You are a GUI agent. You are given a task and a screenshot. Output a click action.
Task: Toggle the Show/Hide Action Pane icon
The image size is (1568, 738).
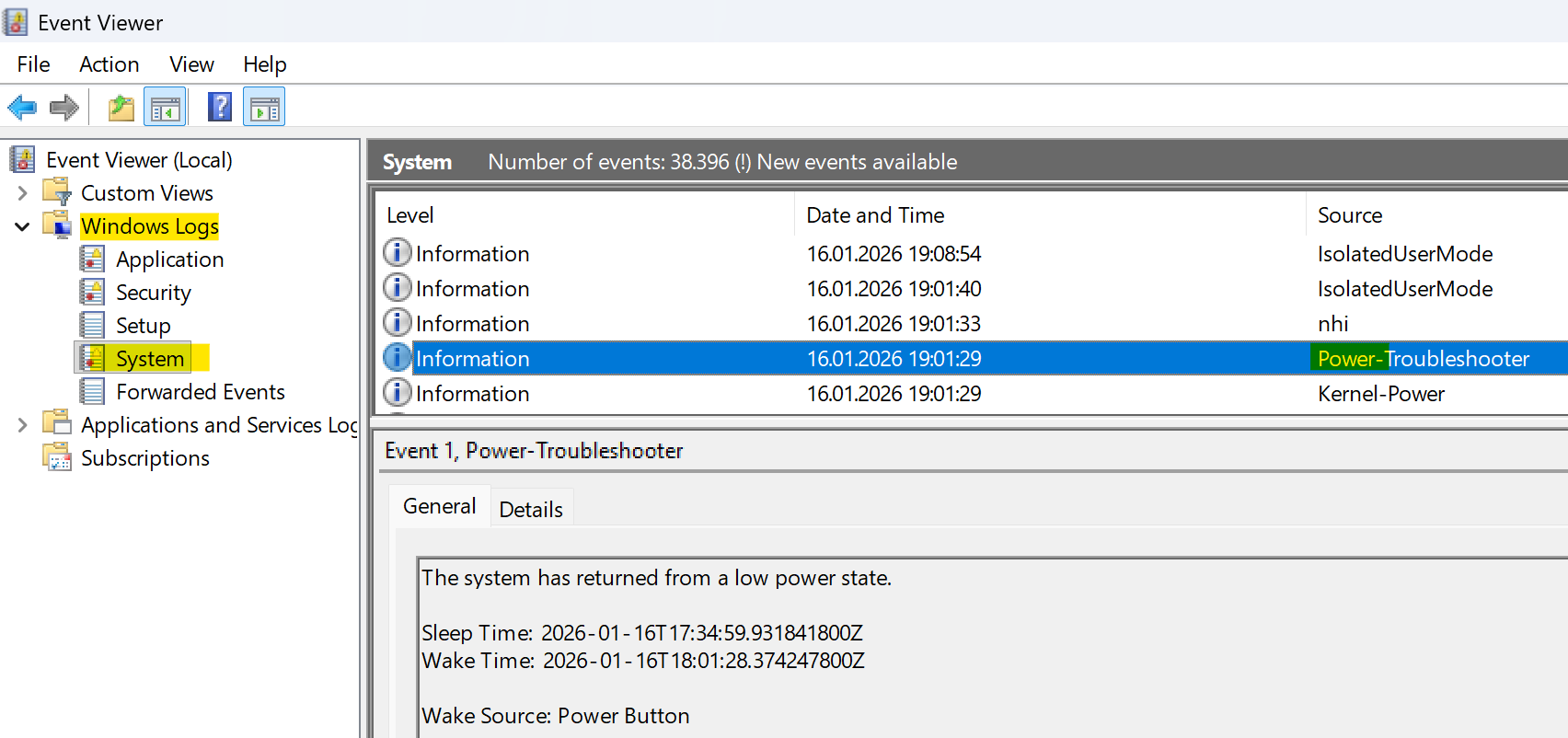click(264, 108)
